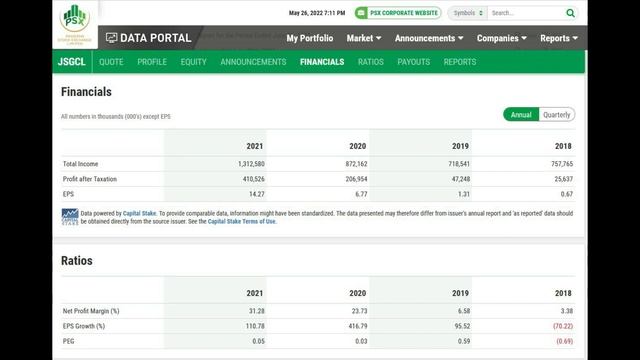Click Net Profit Margin 2021 value 31.28
The height and width of the screenshot is (360, 640).
tap(257, 311)
